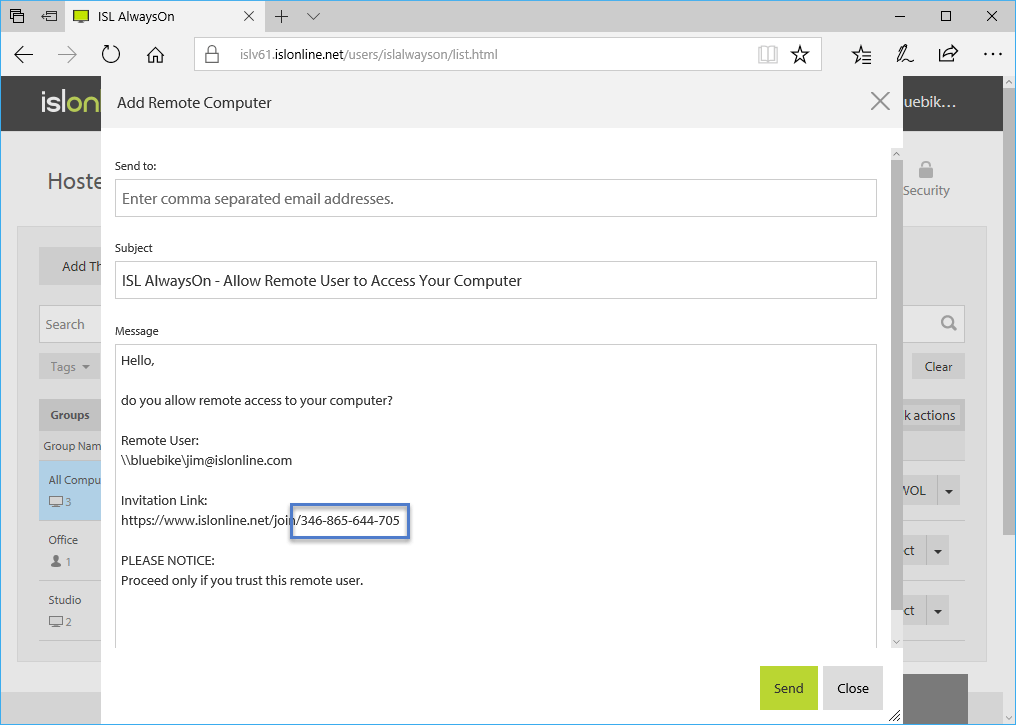Click the page scrollbar on right edge

(x=1009, y=311)
